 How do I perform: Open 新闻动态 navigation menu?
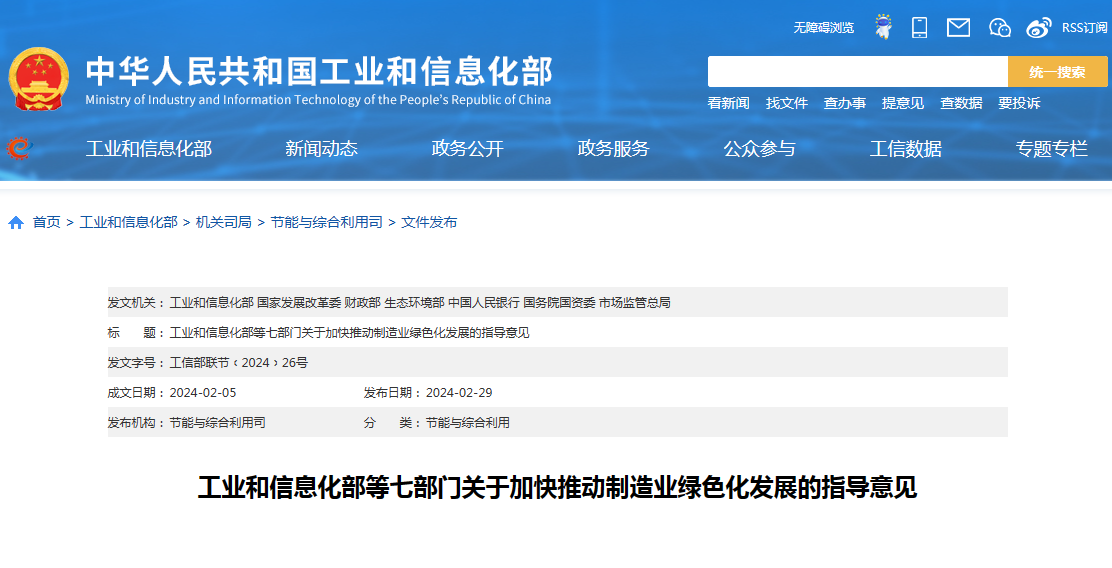(x=321, y=149)
